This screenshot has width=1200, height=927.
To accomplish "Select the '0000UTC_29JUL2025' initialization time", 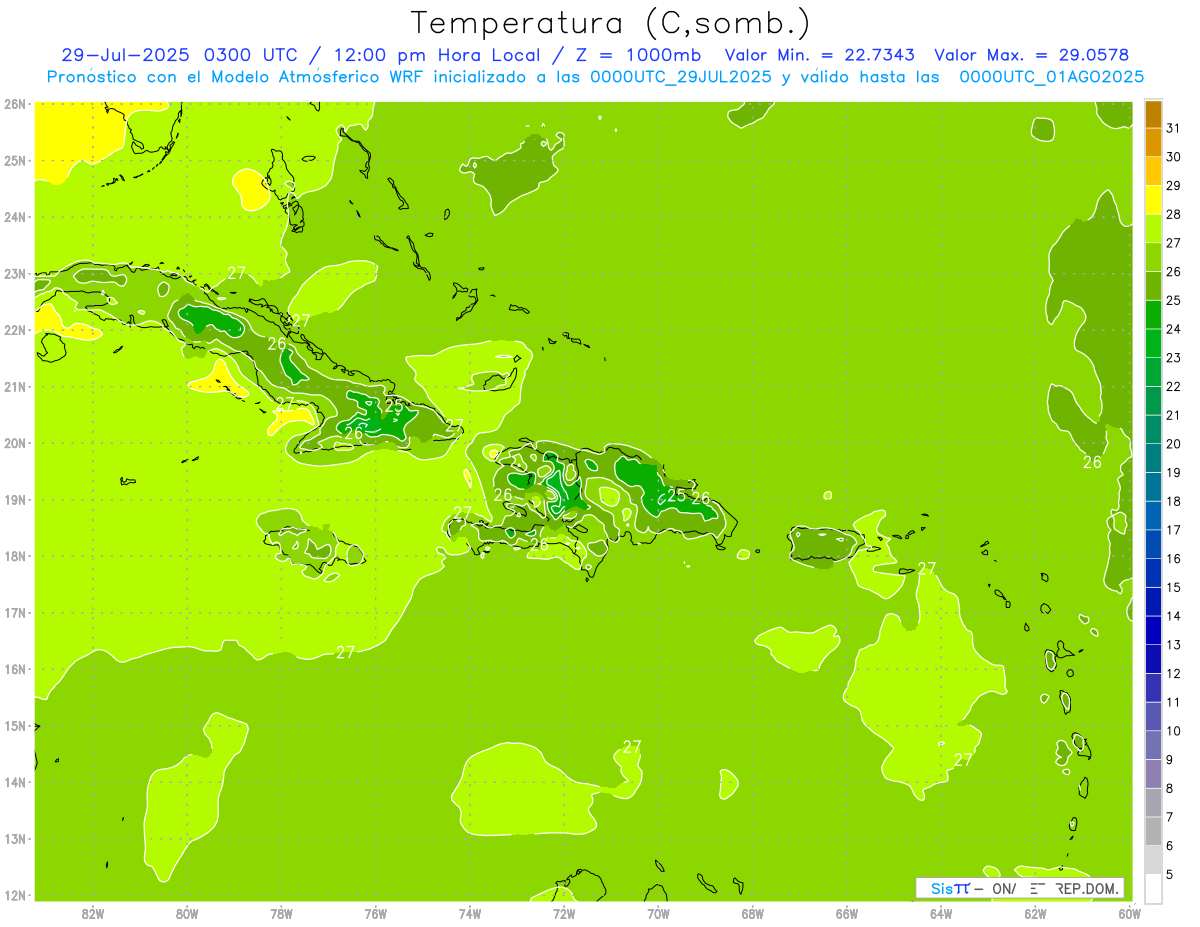I will point(681,77).
